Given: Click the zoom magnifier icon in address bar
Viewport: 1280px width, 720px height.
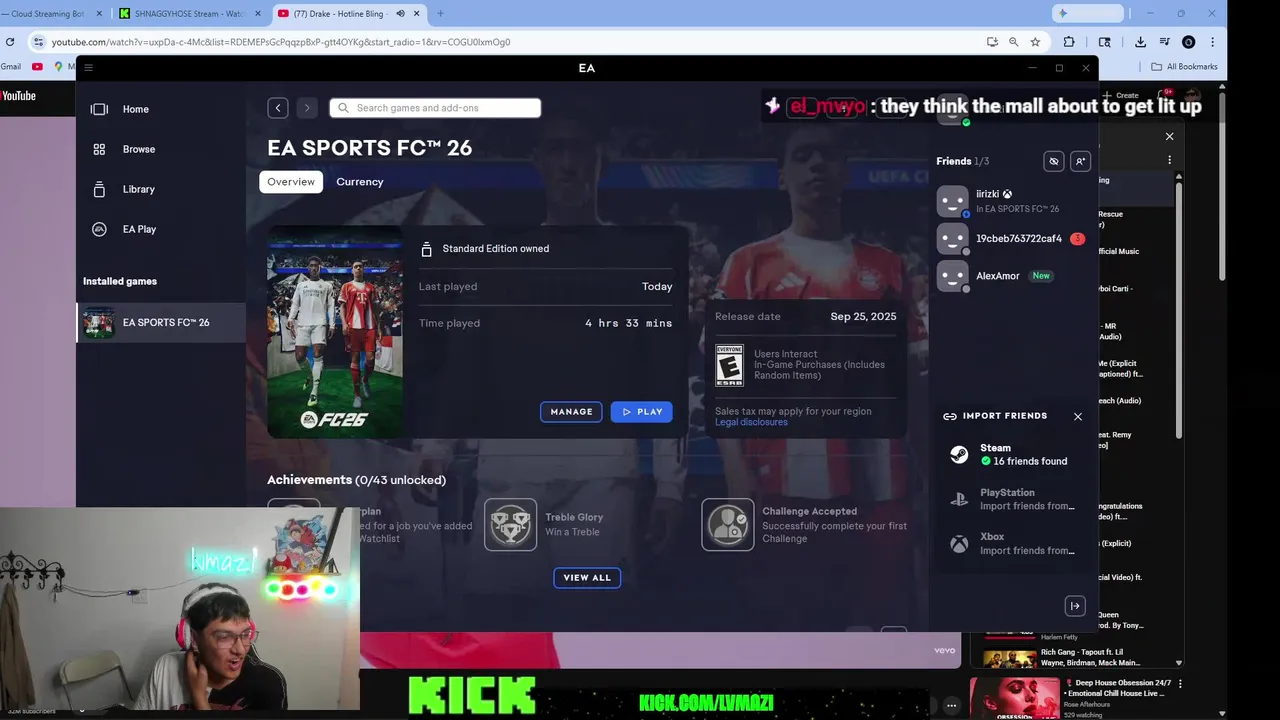Looking at the screenshot, I should pos(1014,42).
